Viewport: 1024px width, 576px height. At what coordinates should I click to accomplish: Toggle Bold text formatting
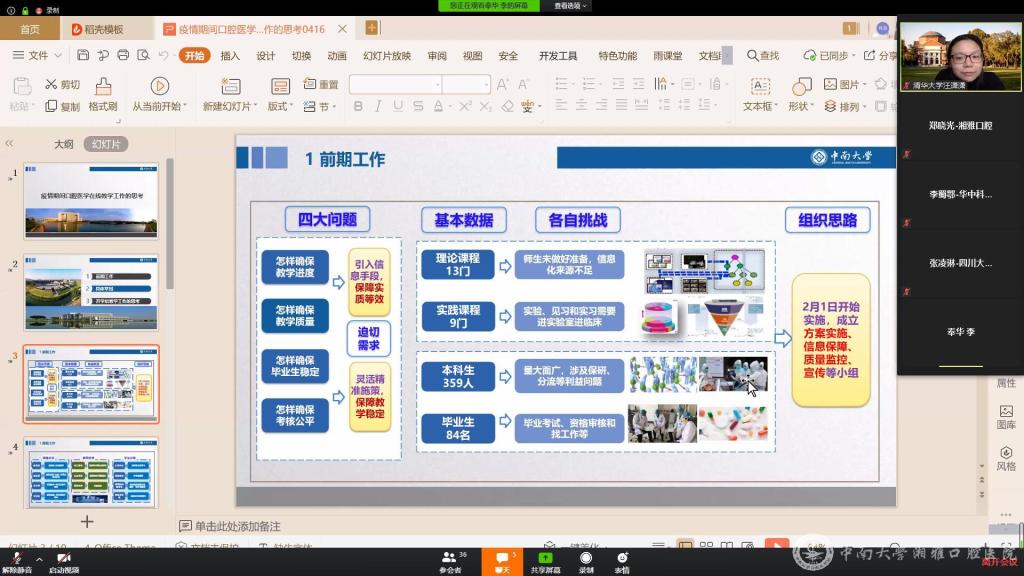(357, 106)
